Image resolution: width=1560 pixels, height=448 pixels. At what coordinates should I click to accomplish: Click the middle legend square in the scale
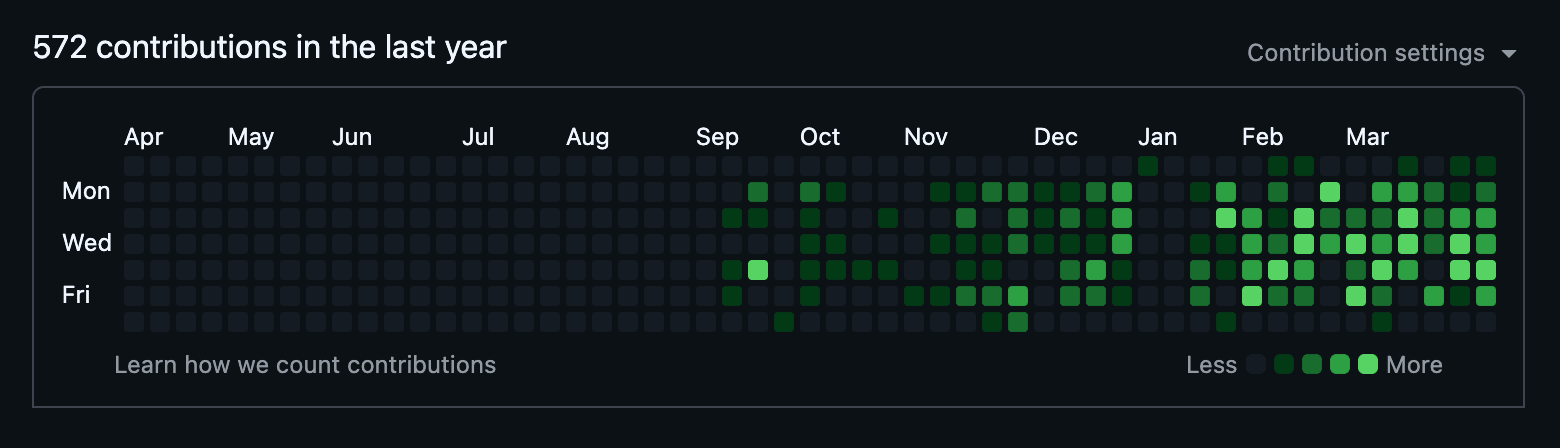click(1312, 365)
